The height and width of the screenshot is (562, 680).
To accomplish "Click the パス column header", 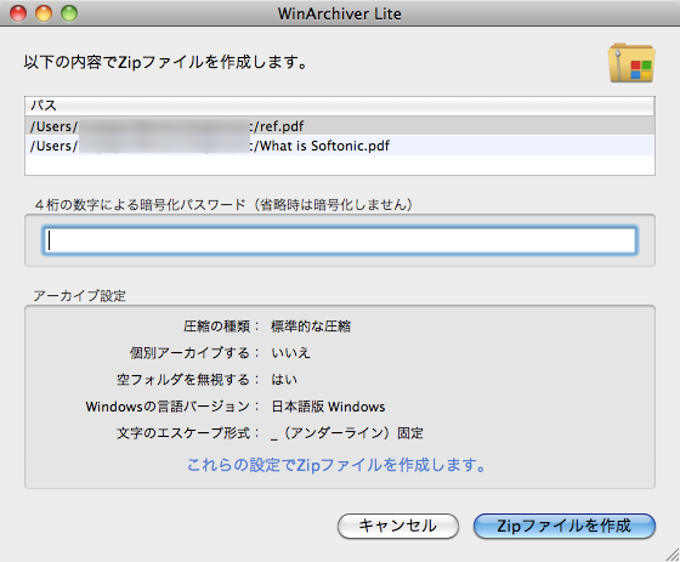I will 340,106.
